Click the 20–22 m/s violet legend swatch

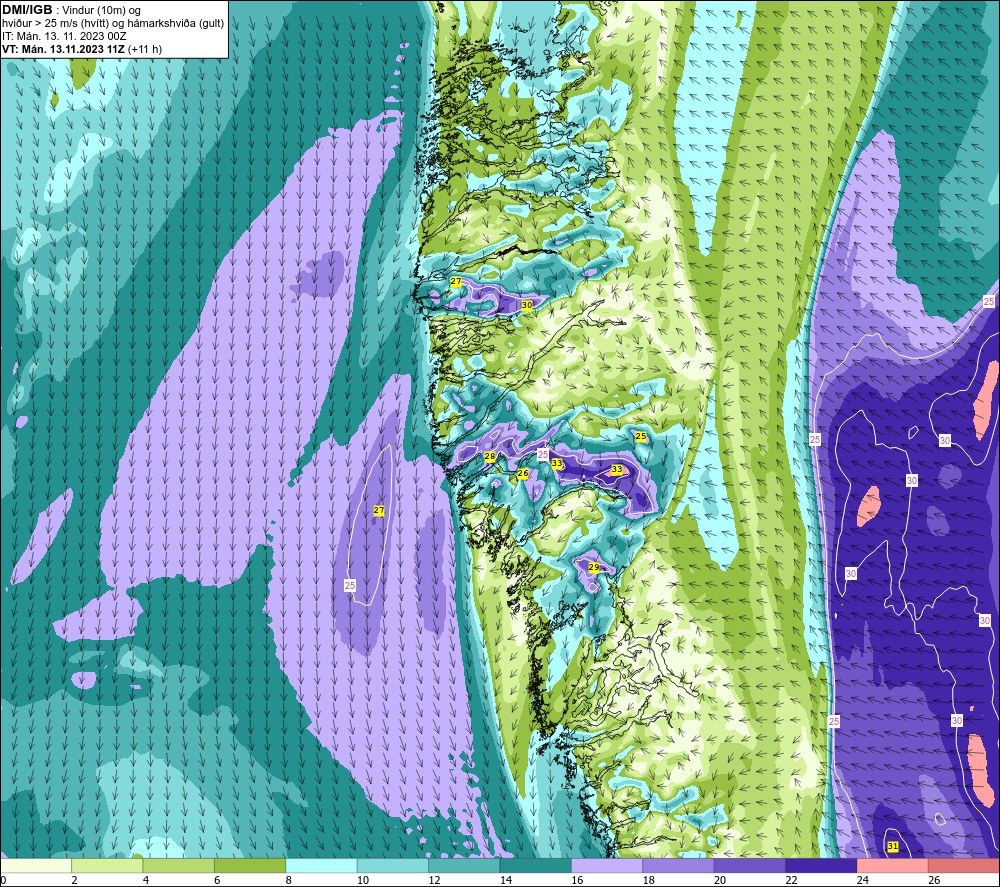pyautogui.click(x=750, y=865)
